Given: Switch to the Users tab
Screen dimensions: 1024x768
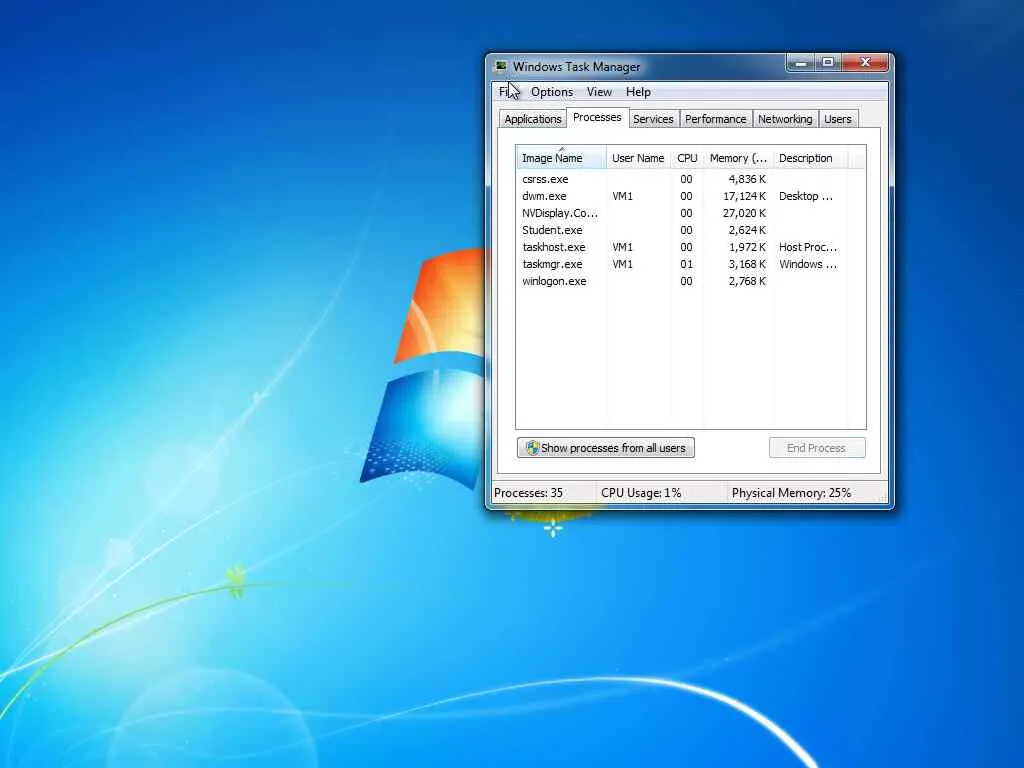Looking at the screenshot, I should click(837, 119).
